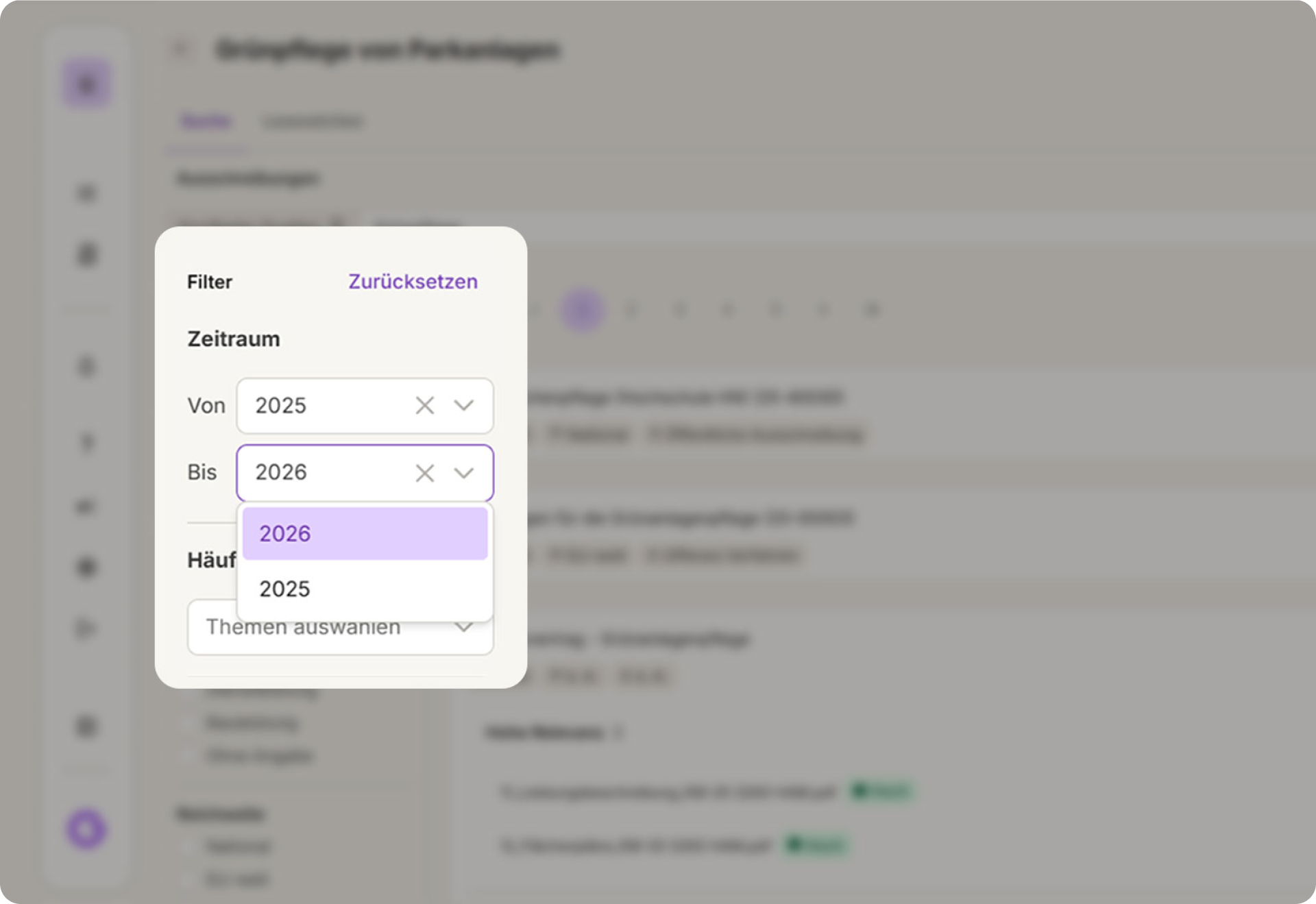Switch to the second gray tab
Screen dimensions: 1316x904
click(313, 122)
